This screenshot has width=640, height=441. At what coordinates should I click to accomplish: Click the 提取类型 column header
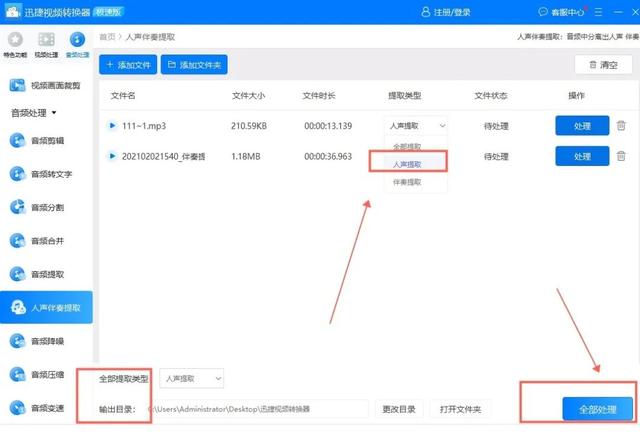click(x=404, y=96)
